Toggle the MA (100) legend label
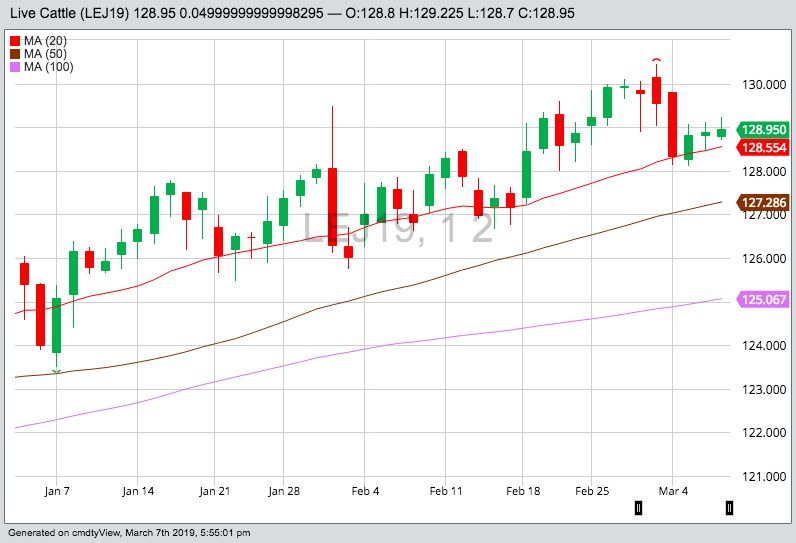 [x=49, y=67]
